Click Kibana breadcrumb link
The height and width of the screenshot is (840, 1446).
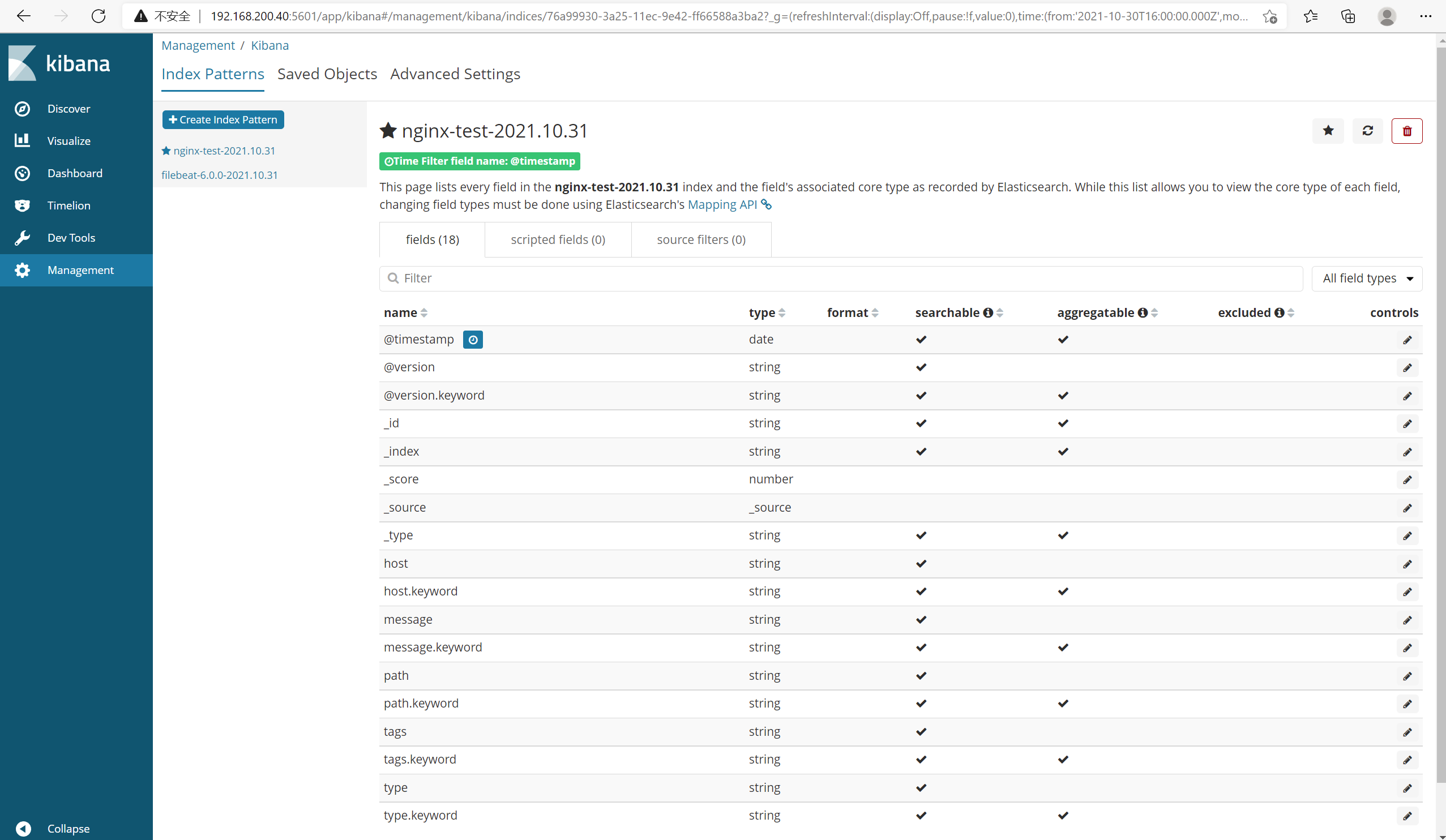269,45
